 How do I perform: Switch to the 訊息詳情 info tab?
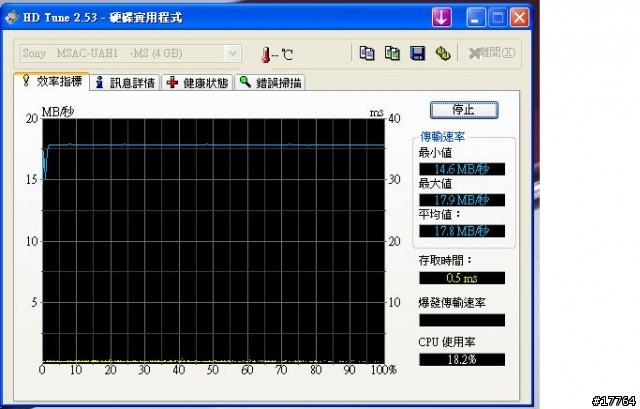coord(125,83)
